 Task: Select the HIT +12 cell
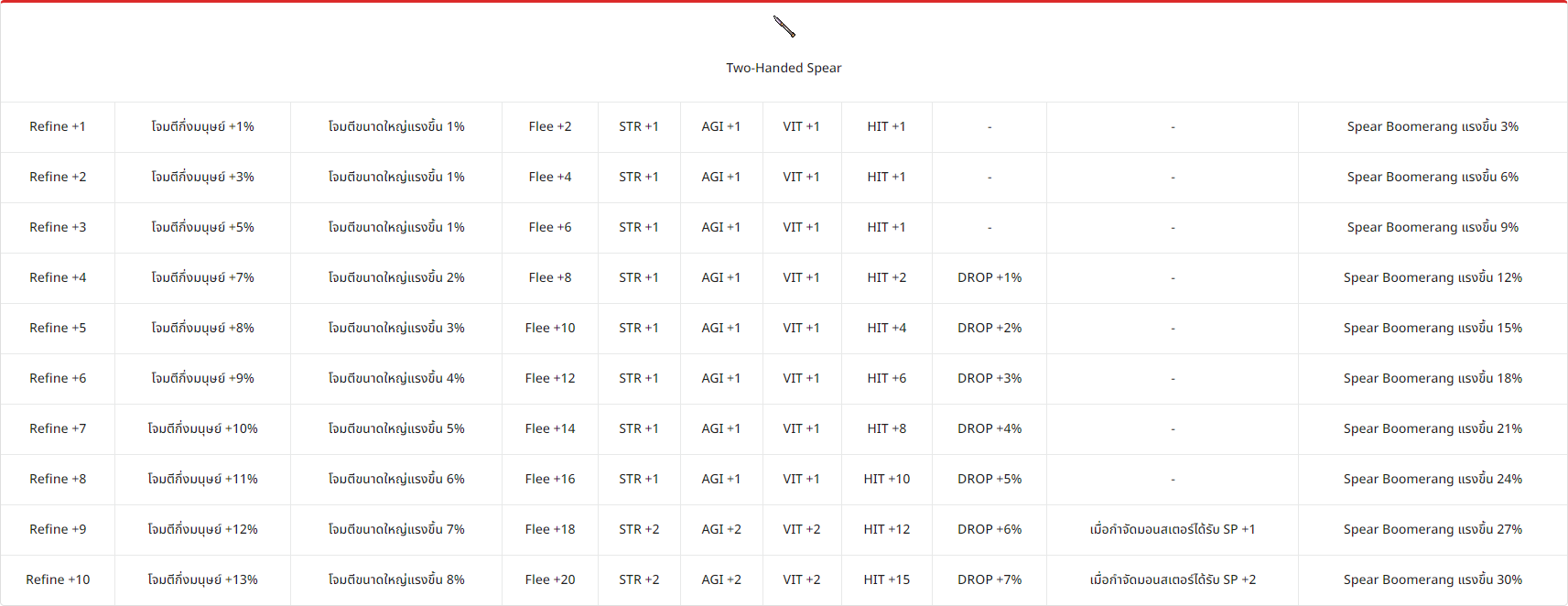[x=887, y=529]
